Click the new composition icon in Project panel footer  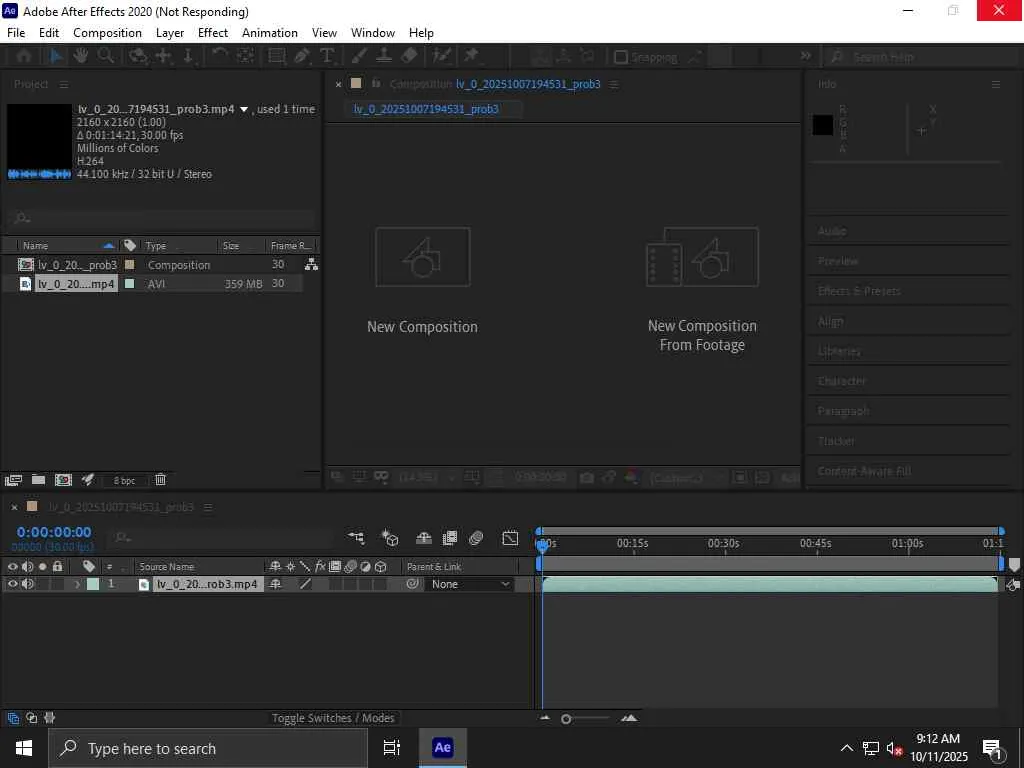pos(63,480)
